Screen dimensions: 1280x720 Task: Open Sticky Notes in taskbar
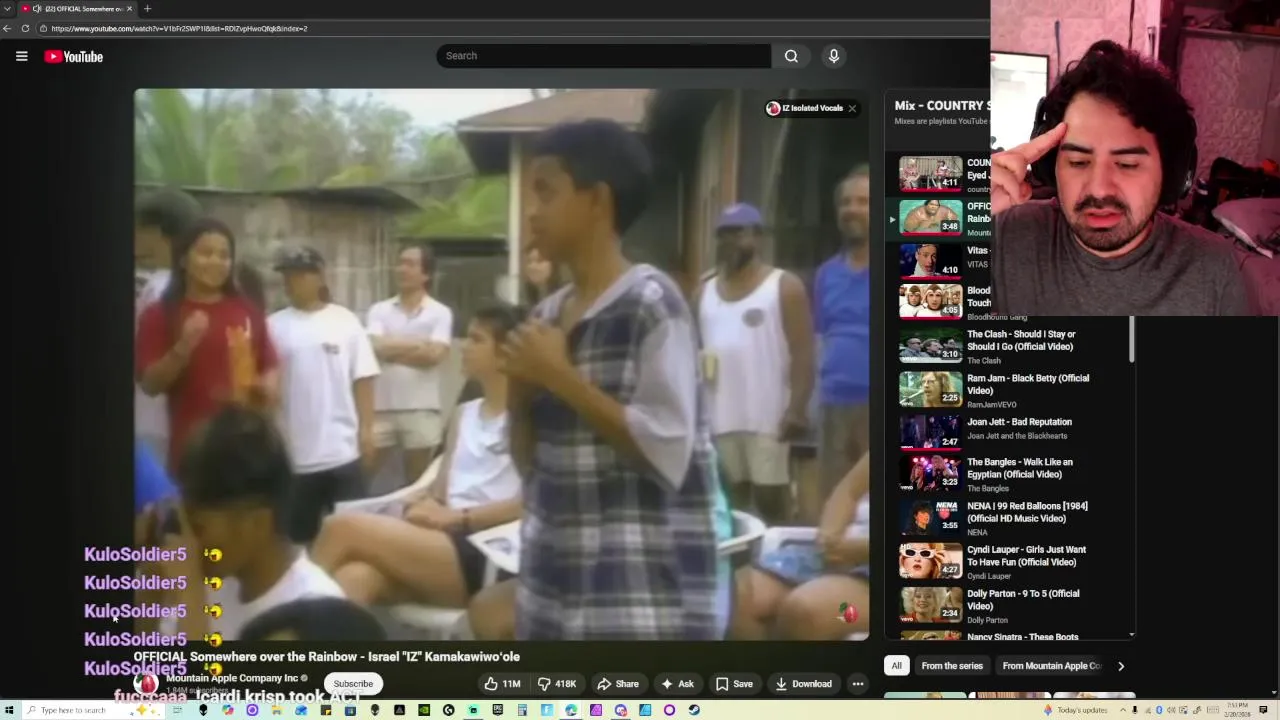(x=326, y=710)
